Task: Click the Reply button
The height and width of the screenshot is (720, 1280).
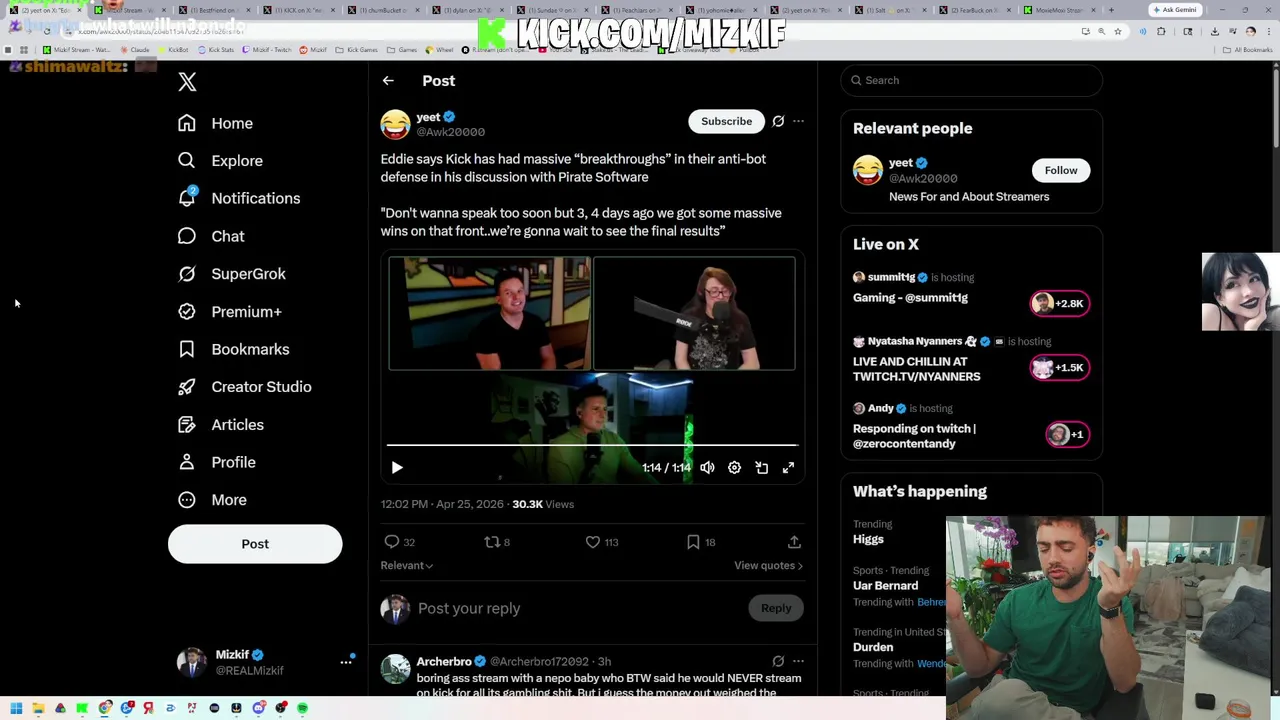Action: (776, 608)
